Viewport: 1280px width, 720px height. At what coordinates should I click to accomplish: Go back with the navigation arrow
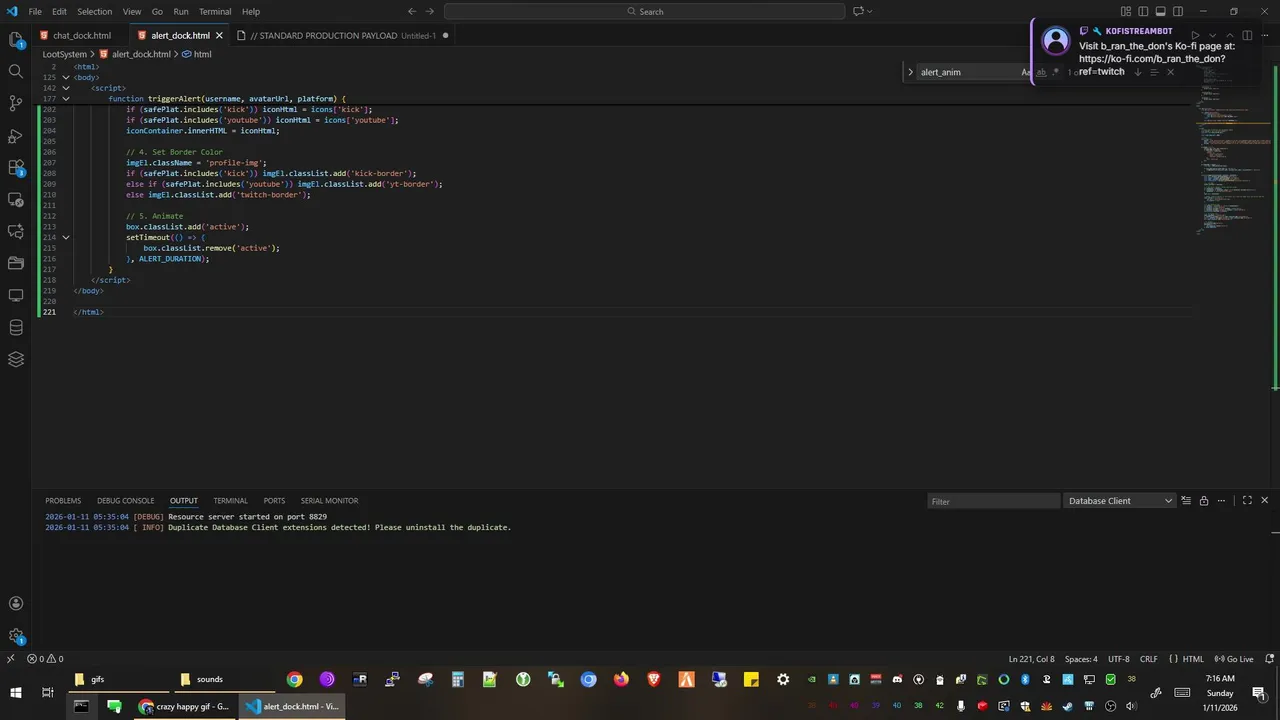pos(412,11)
